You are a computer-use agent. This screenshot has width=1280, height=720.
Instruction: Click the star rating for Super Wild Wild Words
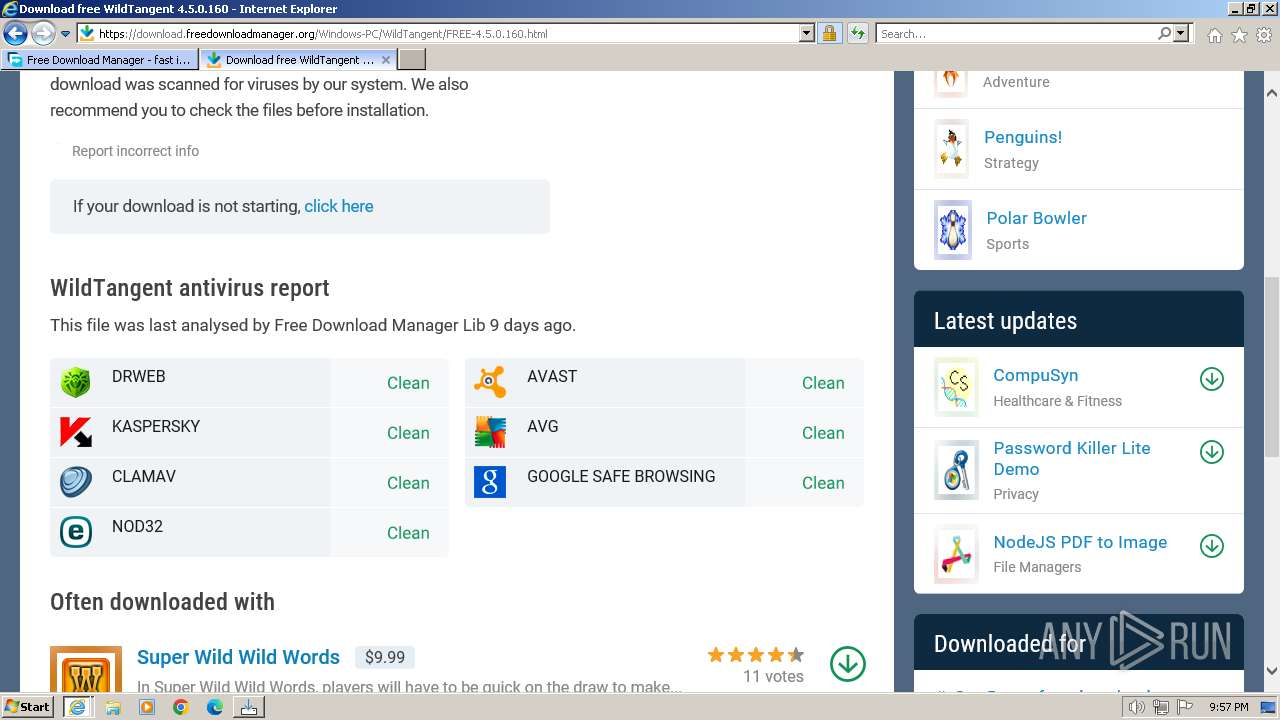click(756, 655)
